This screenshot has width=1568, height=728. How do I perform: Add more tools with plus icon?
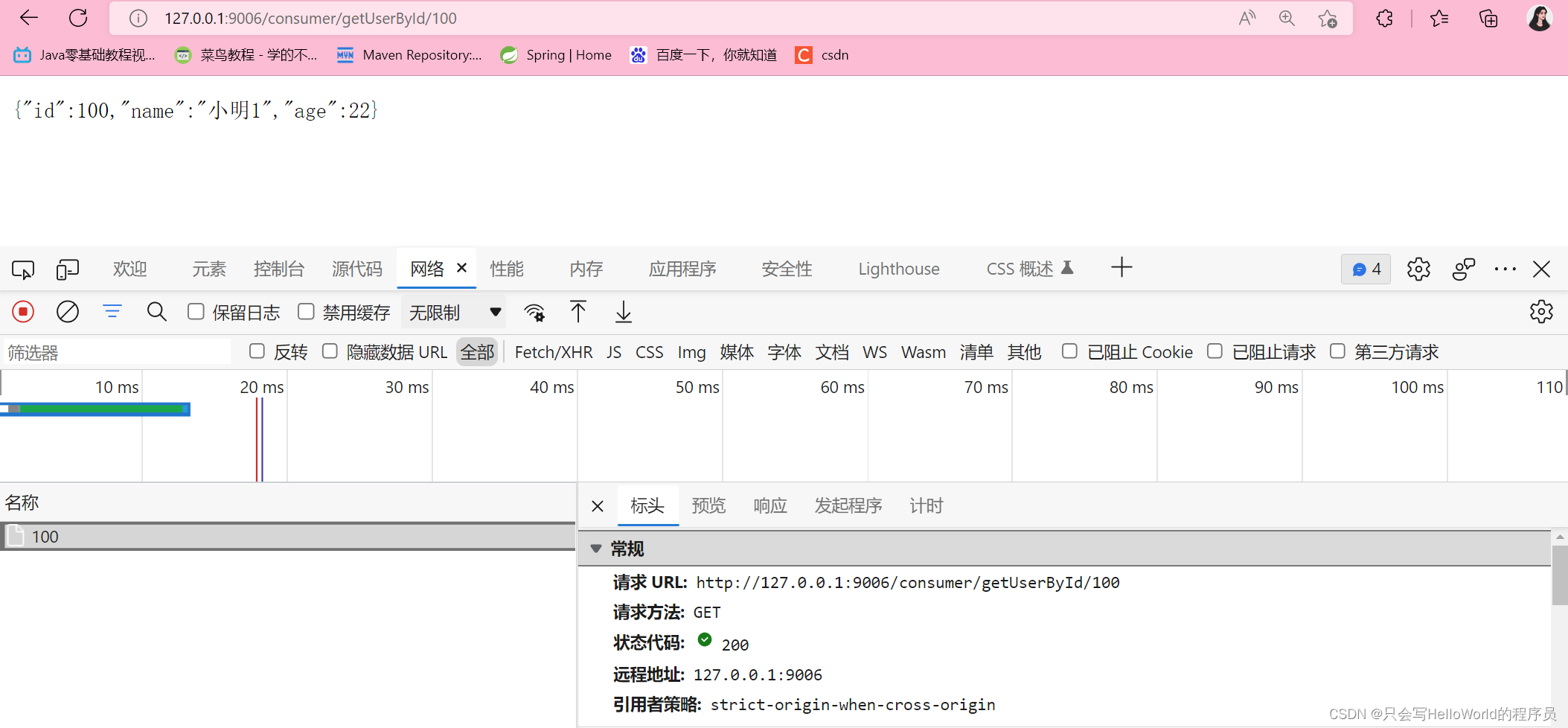[1121, 268]
